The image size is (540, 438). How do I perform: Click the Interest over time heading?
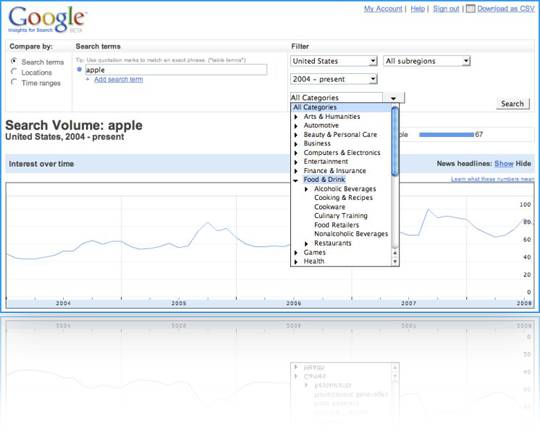[x=41, y=164]
